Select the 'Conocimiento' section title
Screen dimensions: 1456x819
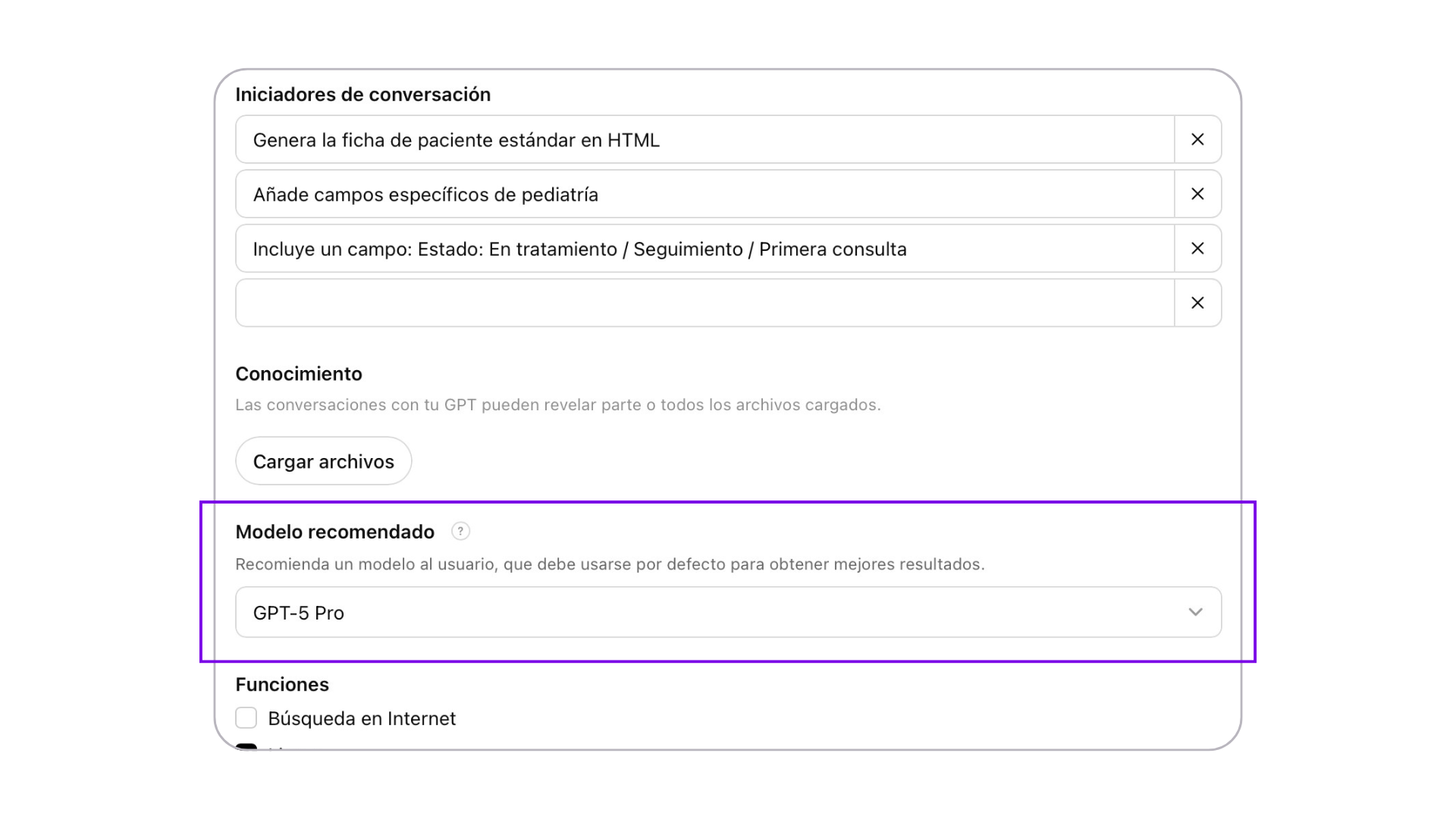[299, 374]
